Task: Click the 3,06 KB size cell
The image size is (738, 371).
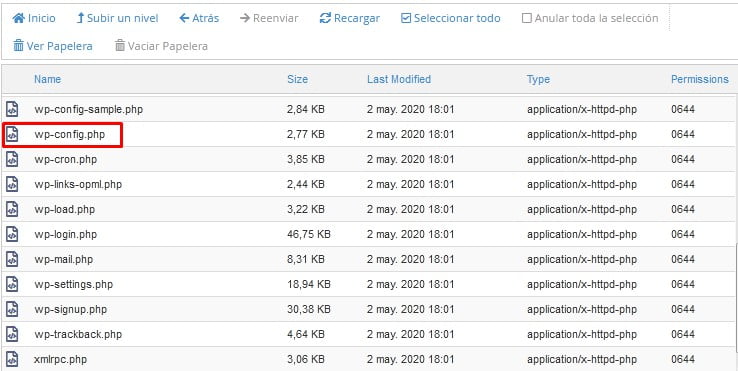Action: coord(306,359)
